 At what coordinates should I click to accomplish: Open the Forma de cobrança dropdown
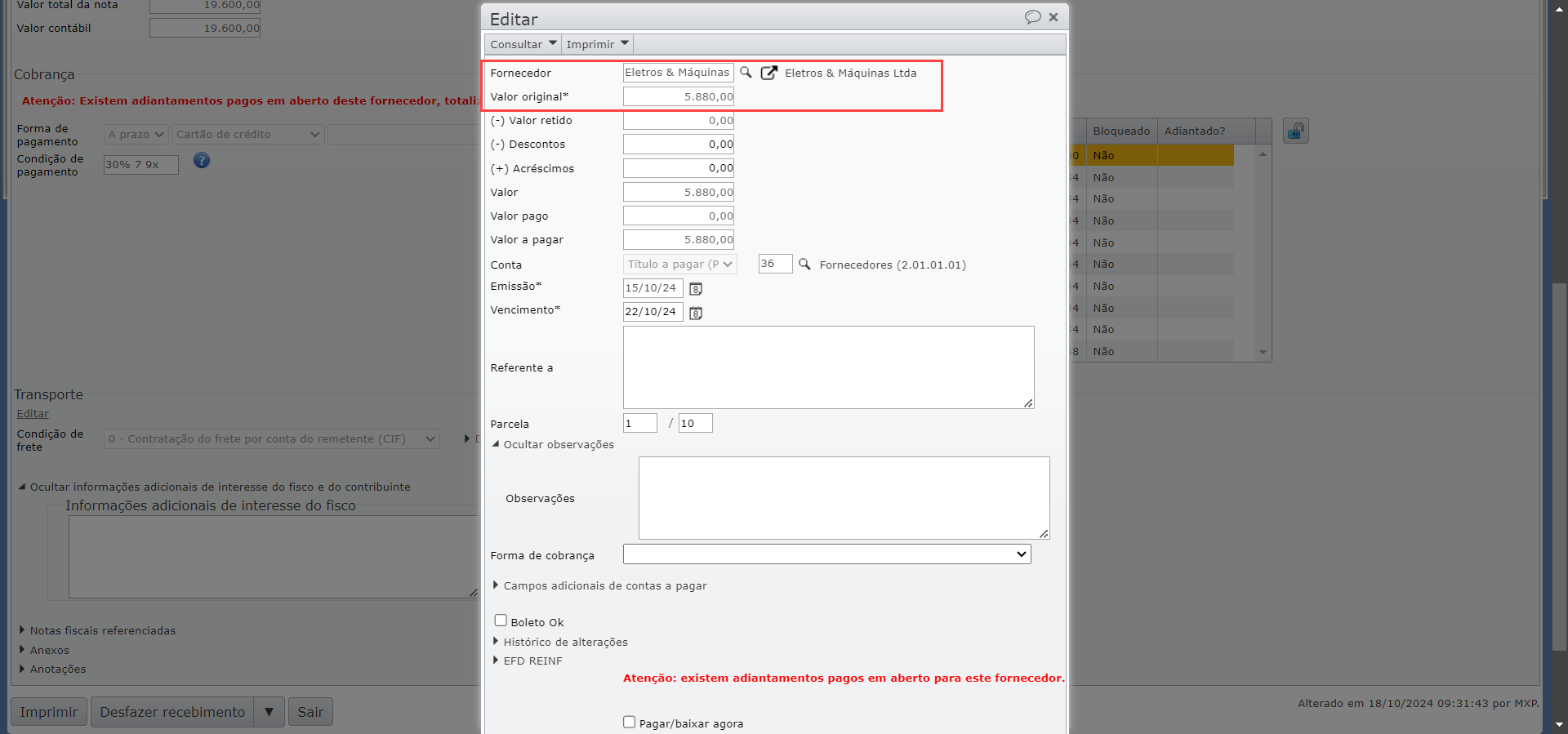coord(826,554)
